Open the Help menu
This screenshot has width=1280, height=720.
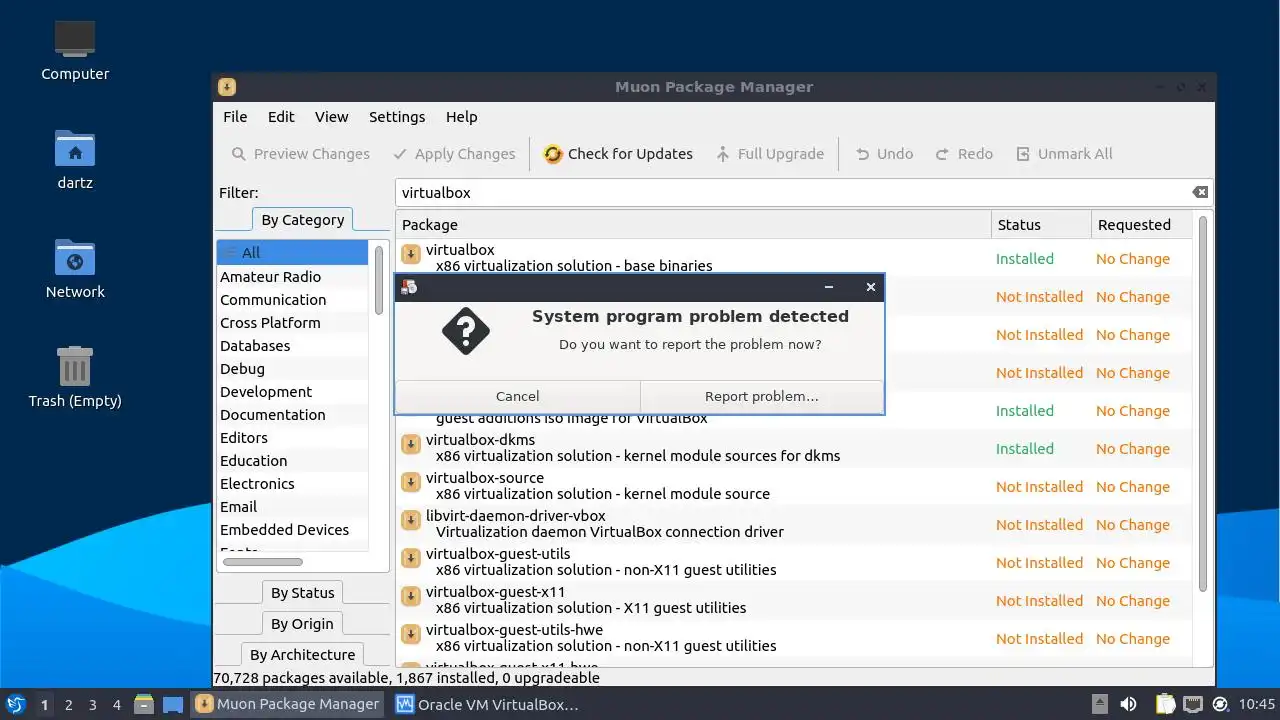461,117
